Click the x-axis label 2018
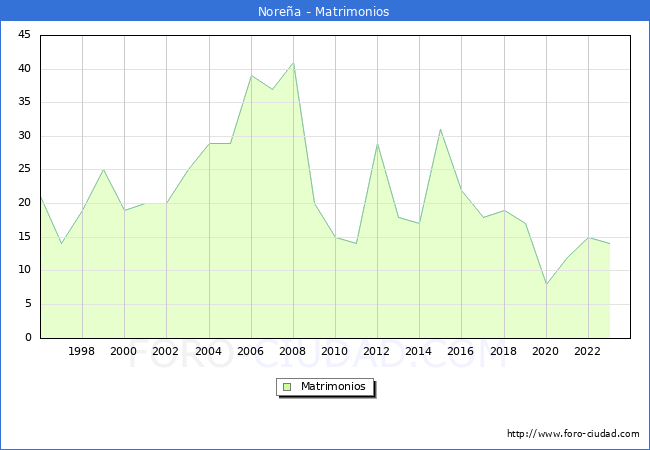Screen dimensions: 650x450 point(503,351)
